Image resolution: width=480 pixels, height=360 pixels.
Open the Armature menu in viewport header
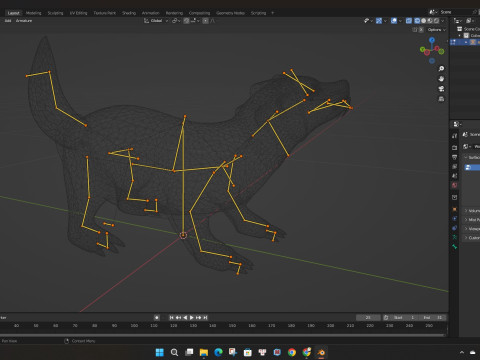pyautogui.click(x=24, y=21)
